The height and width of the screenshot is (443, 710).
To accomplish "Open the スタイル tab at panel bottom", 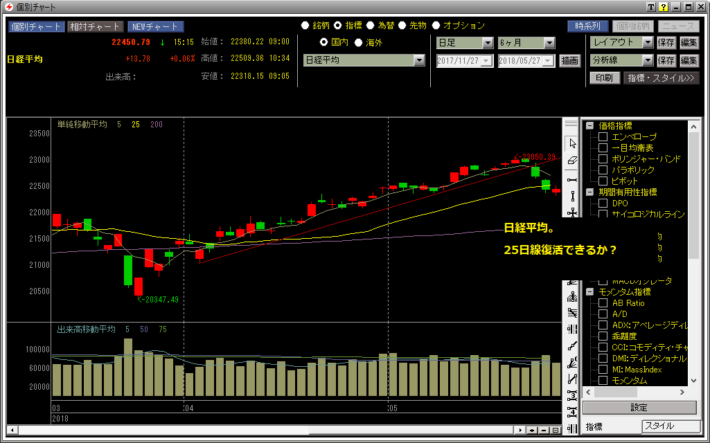I will click(x=670, y=426).
